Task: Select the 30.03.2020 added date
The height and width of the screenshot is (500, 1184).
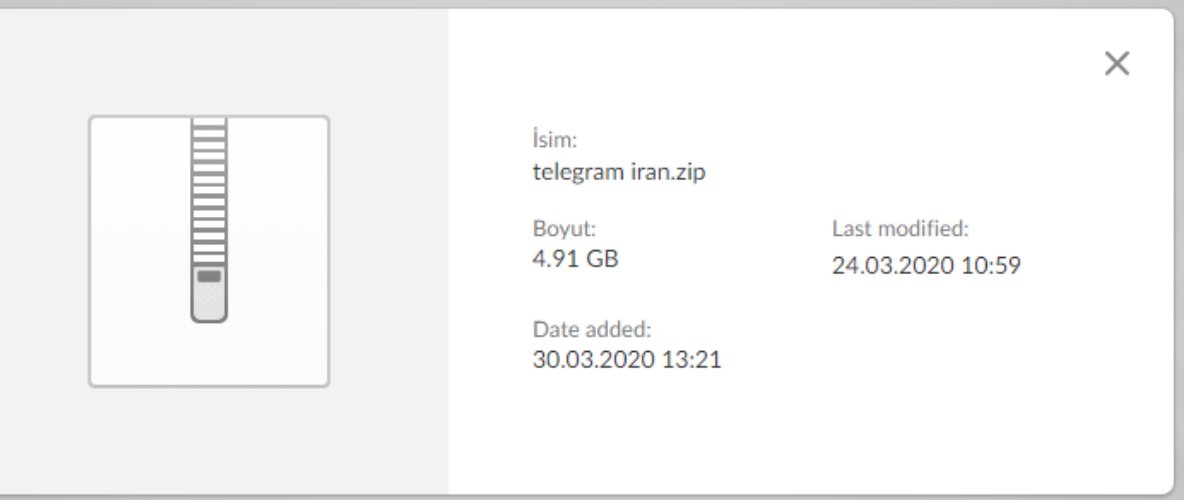Action: tap(592, 359)
